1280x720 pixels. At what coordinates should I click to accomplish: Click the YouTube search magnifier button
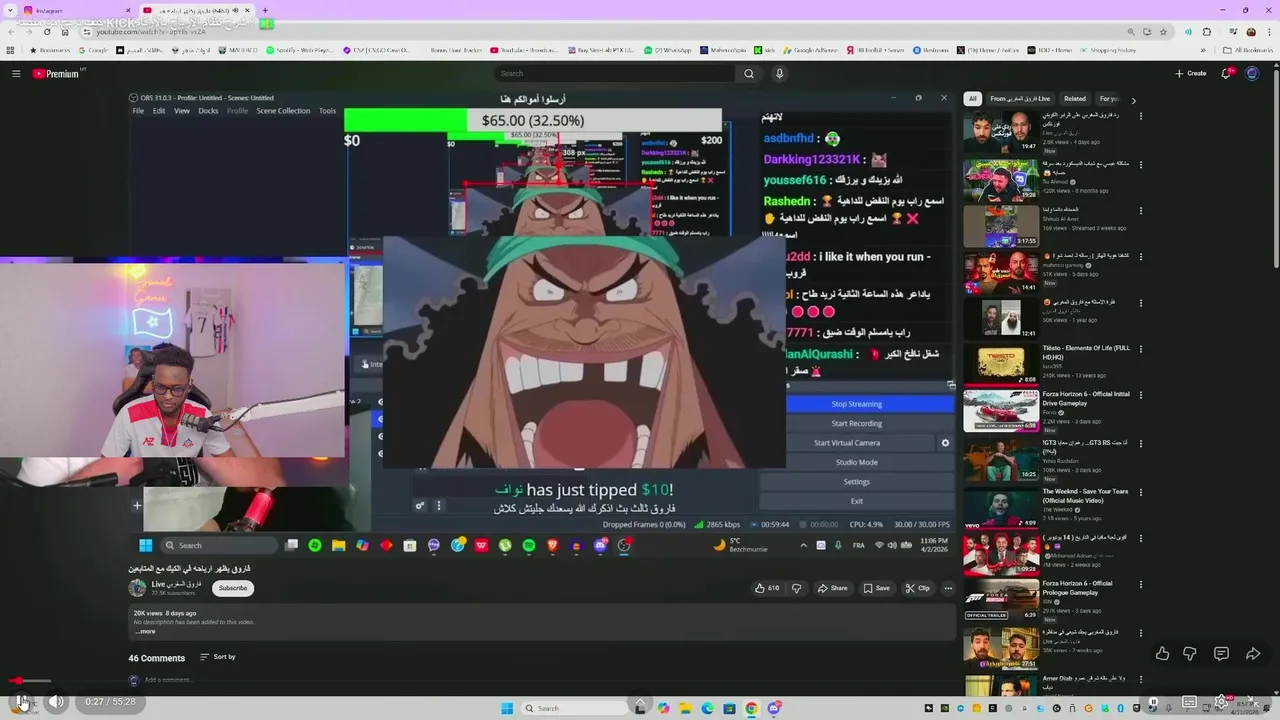(748, 73)
